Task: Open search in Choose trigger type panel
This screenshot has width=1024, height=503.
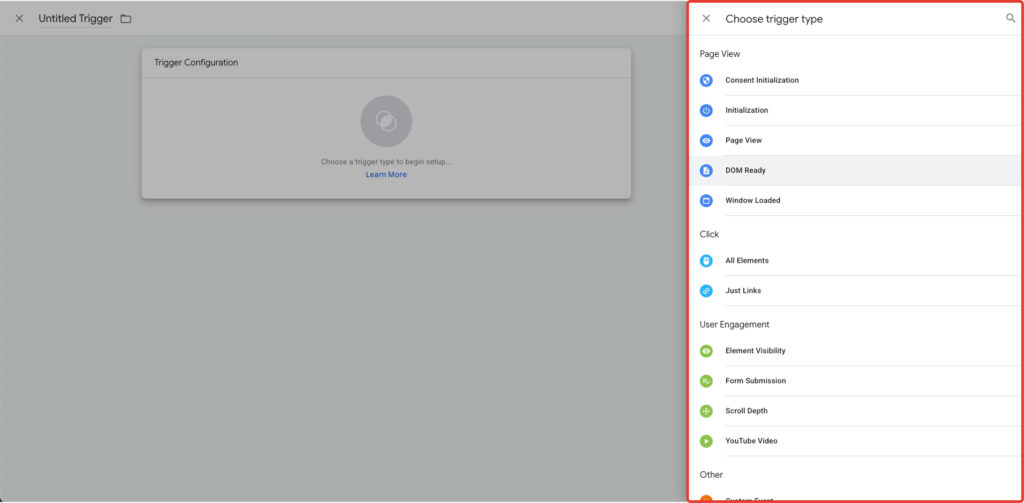Action: point(1010,18)
